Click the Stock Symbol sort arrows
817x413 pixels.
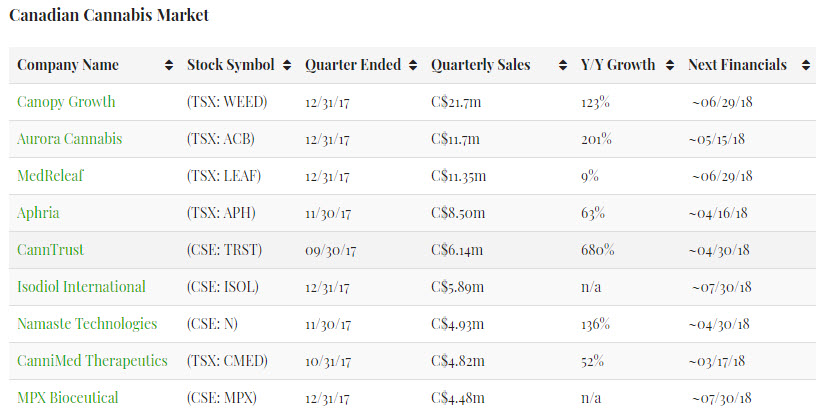[x=287, y=66]
